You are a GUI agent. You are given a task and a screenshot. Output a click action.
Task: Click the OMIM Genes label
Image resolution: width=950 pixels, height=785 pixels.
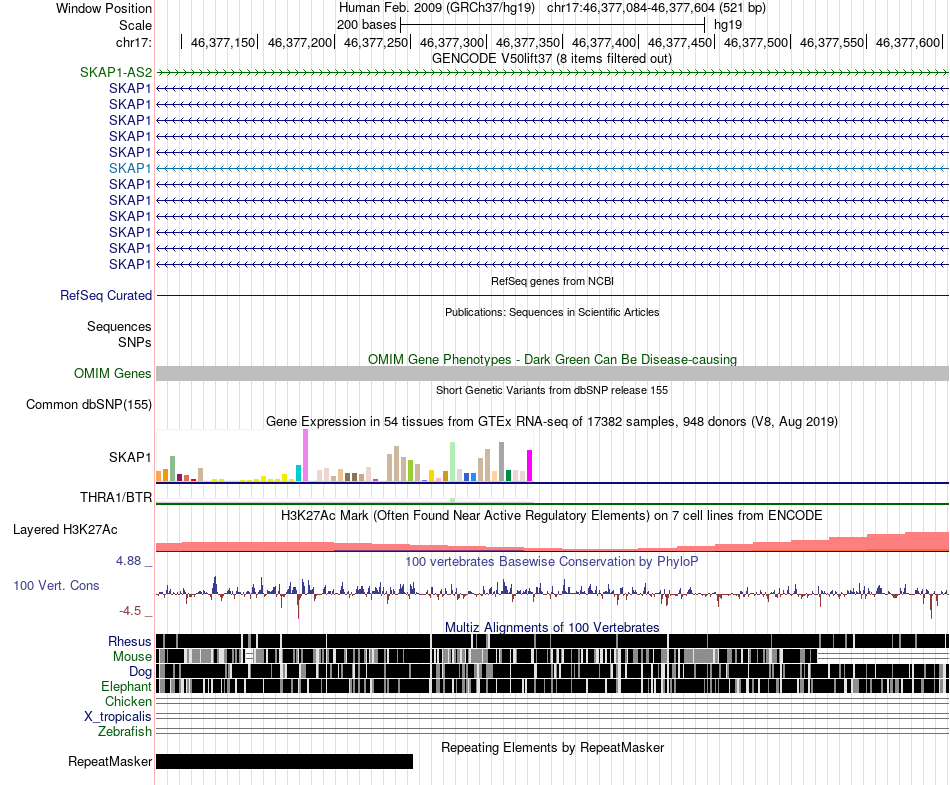(x=112, y=374)
